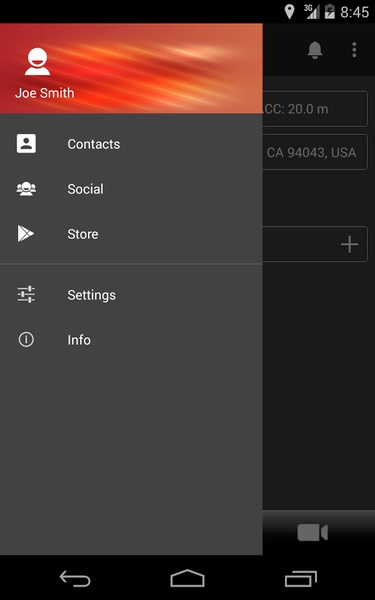375x600 pixels.
Task: Select the Info menu entry
Action: tap(131, 340)
